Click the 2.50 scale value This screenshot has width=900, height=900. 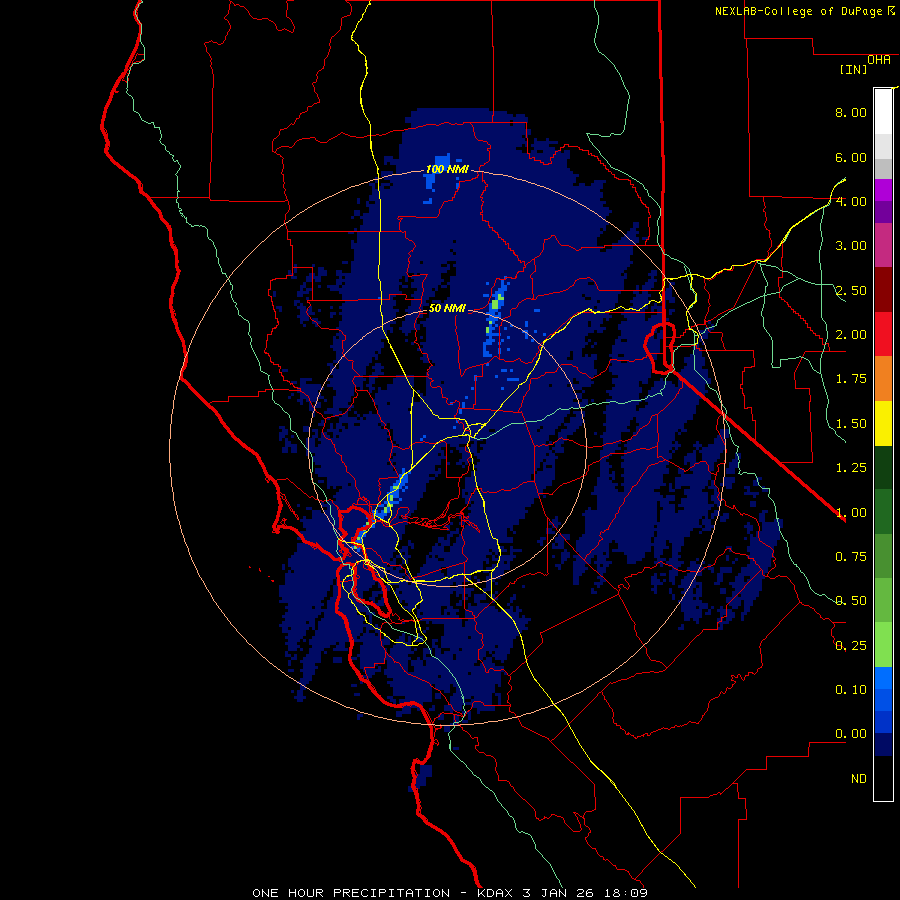(851, 290)
